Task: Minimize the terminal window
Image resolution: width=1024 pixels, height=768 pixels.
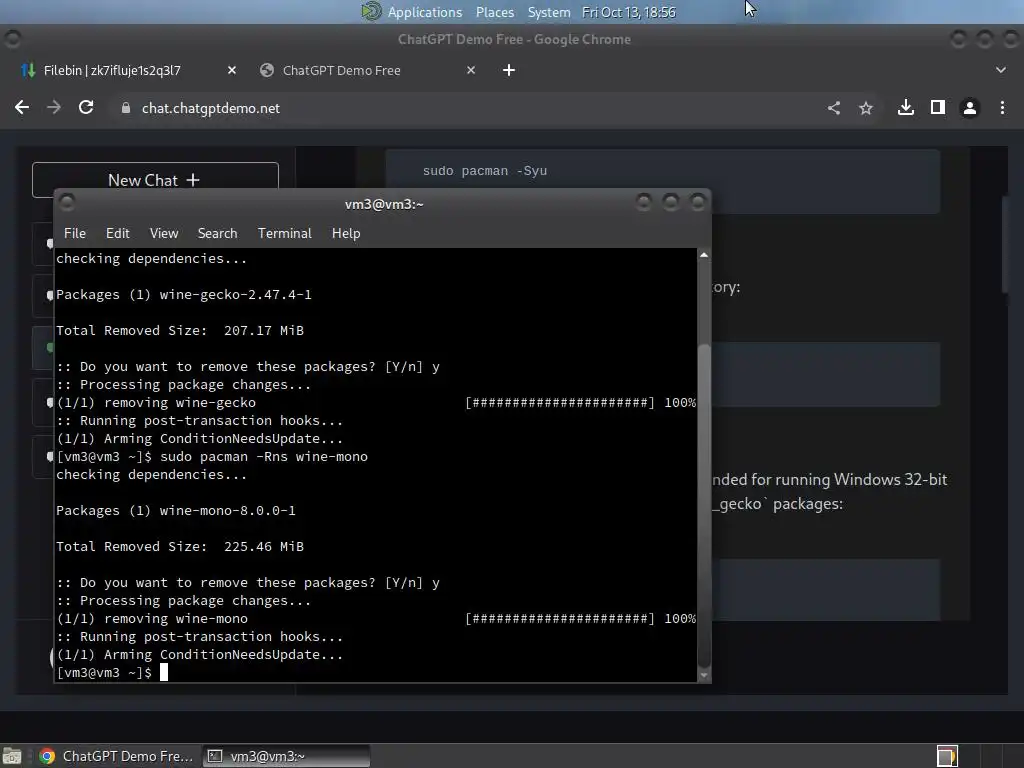Action: click(x=643, y=202)
